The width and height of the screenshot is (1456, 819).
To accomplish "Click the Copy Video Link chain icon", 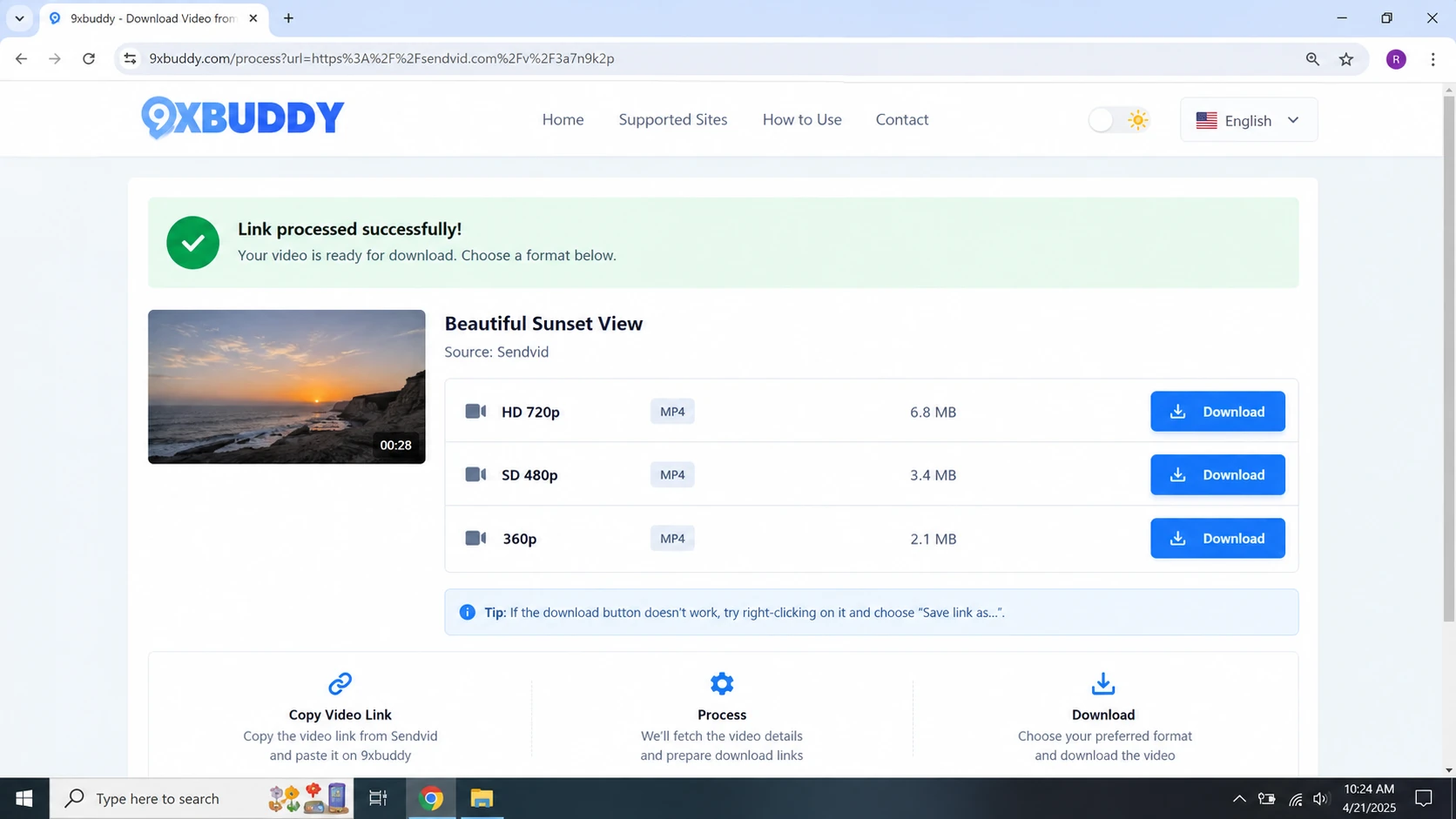I will [x=340, y=683].
